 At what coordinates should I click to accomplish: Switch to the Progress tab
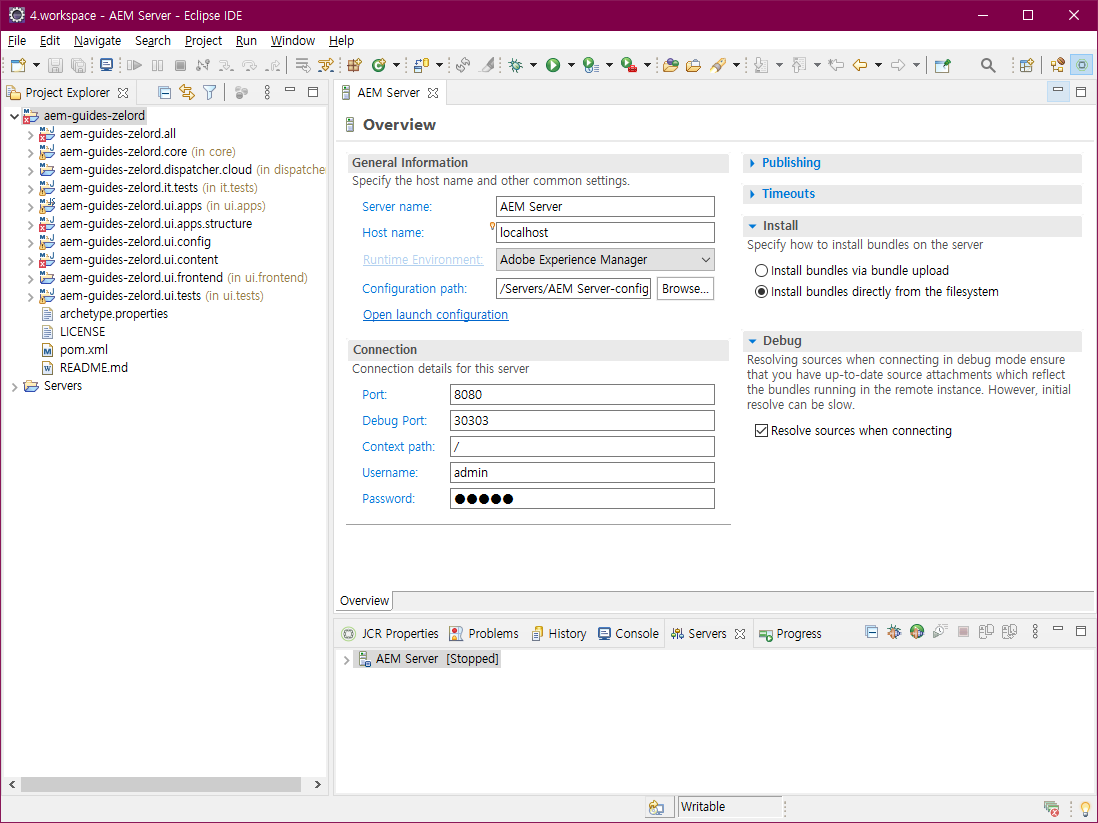tap(790, 633)
